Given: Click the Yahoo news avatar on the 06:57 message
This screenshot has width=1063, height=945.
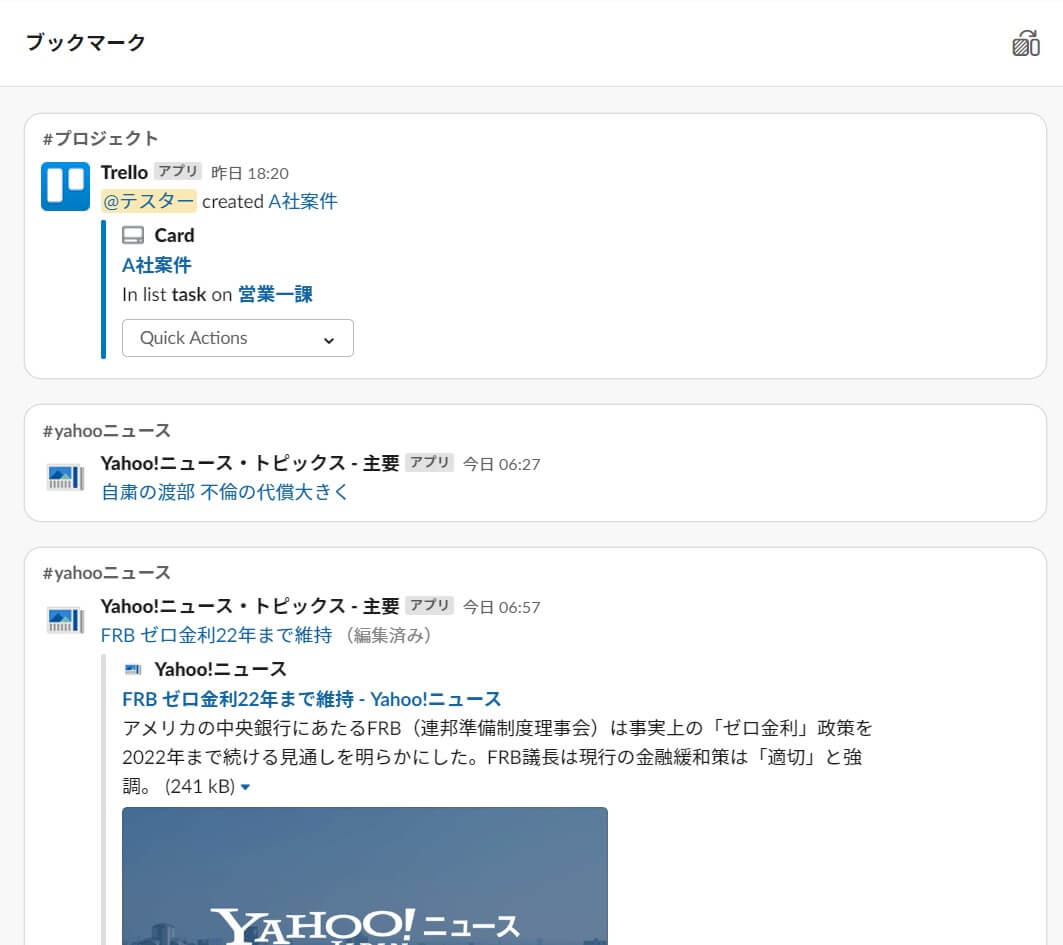Looking at the screenshot, I should coord(66,620).
